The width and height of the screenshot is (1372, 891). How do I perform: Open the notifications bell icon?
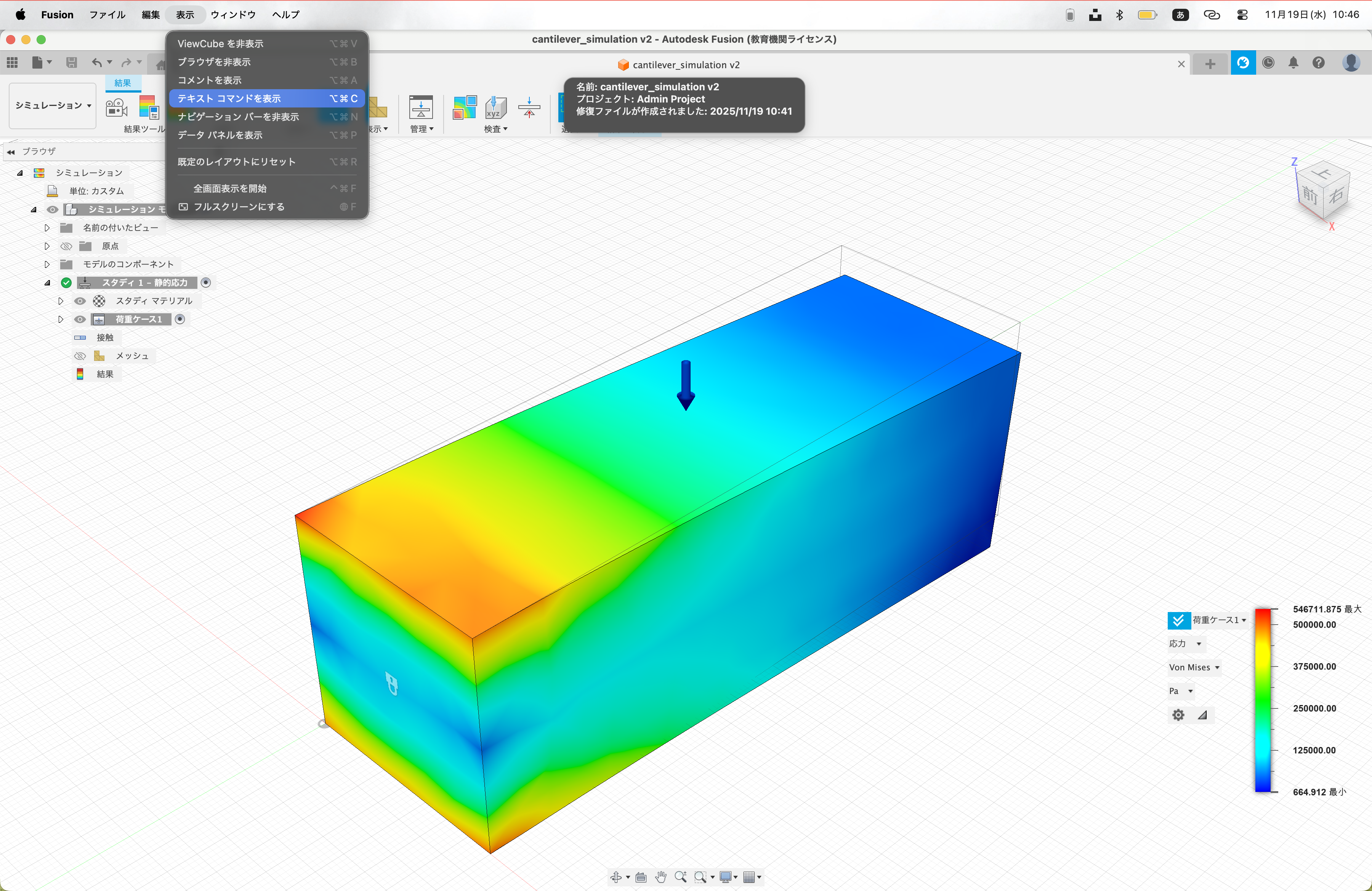(x=1293, y=63)
